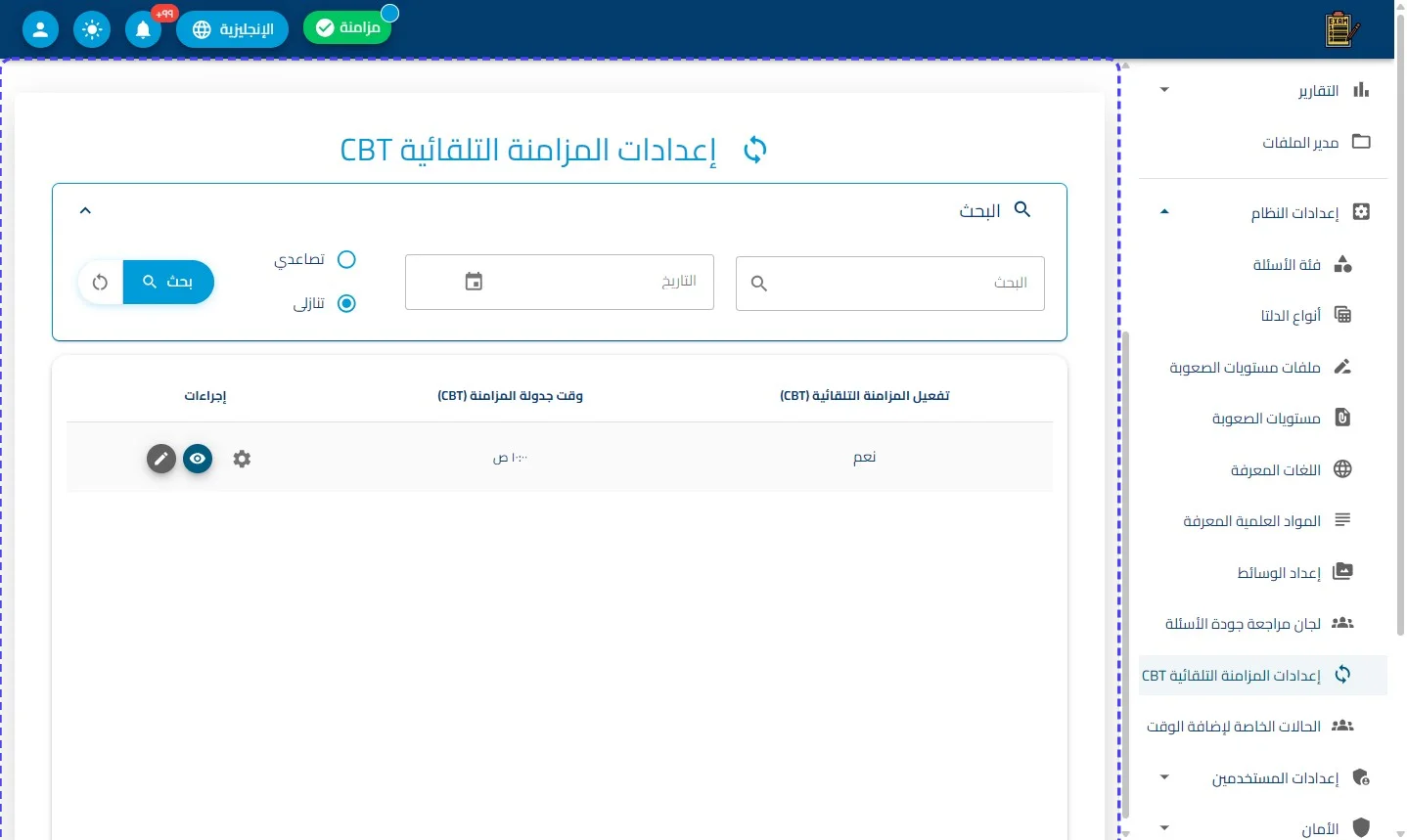Click the المواد العلمية المعرفة lines icon
The height and width of the screenshot is (840, 1407).
[1342, 520]
